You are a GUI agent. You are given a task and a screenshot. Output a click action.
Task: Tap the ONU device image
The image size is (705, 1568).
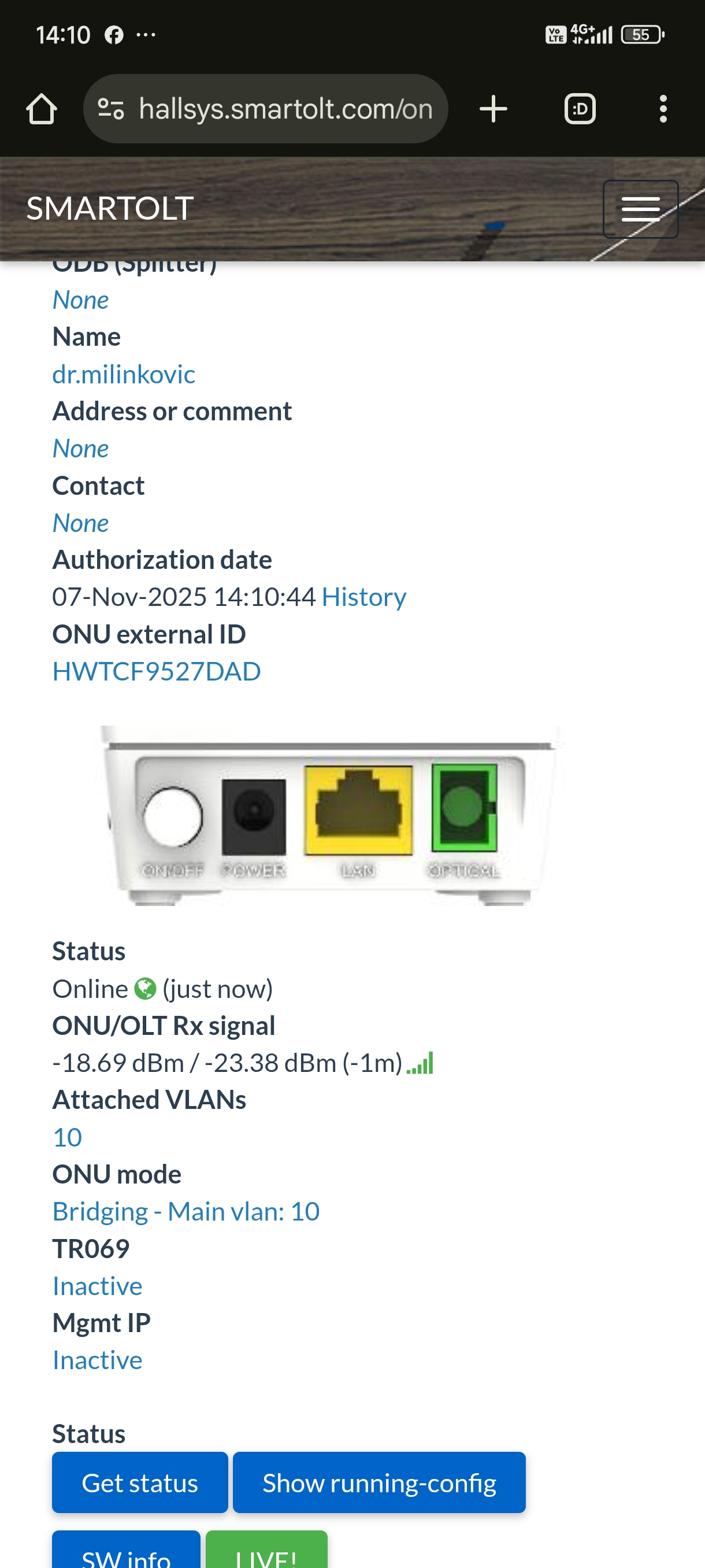332,815
